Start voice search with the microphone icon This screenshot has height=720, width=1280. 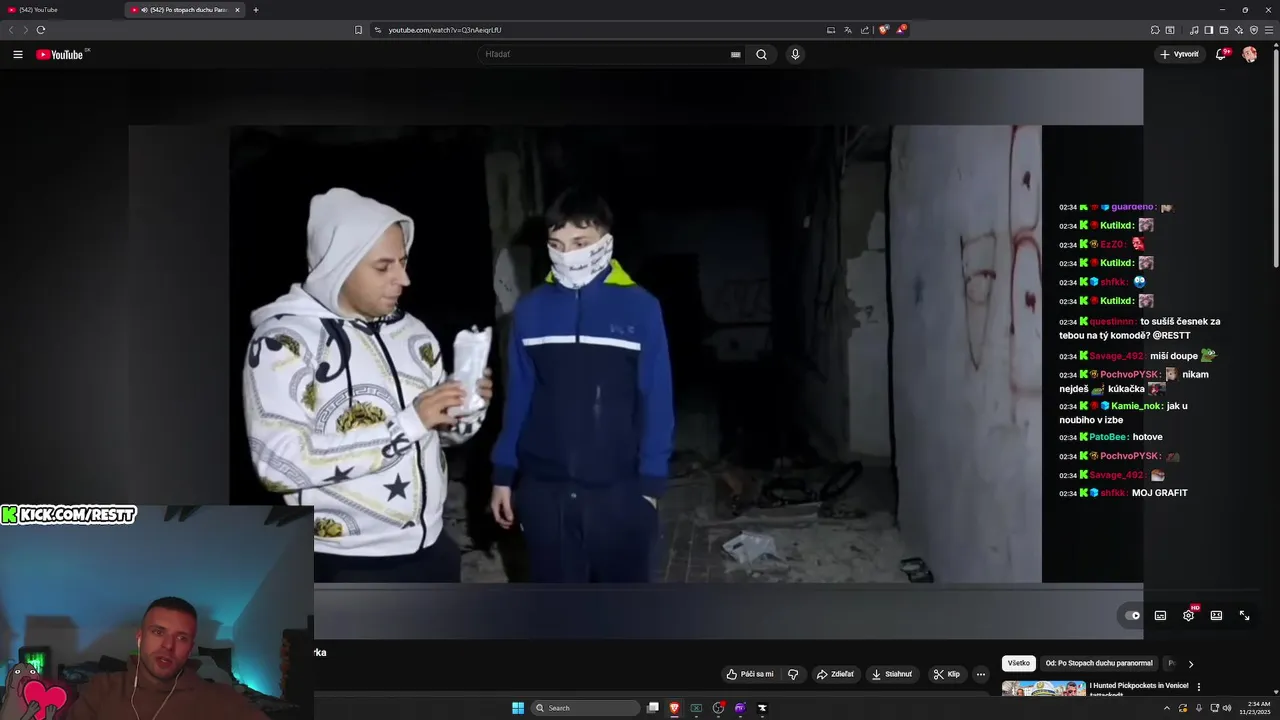(795, 55)
